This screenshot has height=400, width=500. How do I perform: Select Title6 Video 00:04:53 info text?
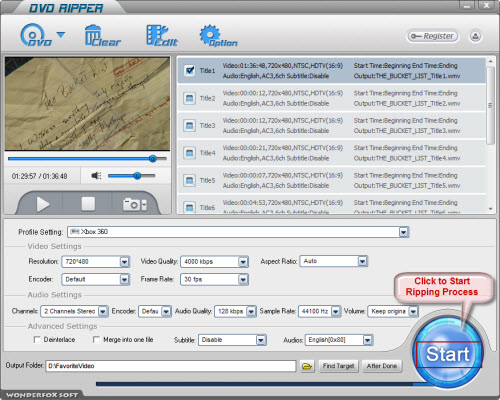point(283,202)
